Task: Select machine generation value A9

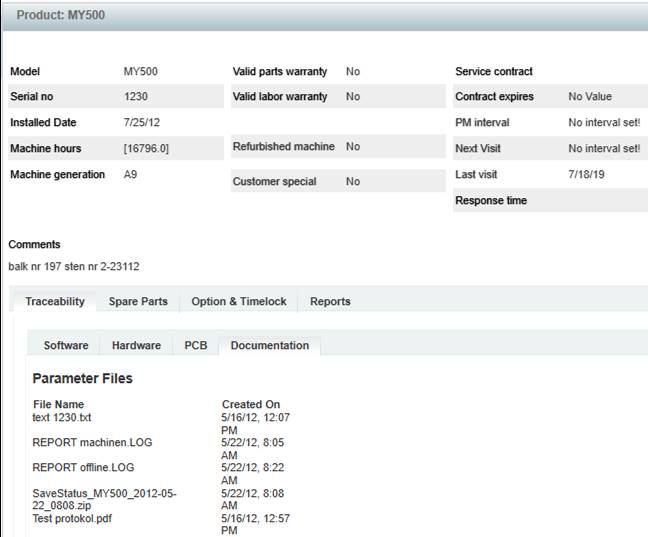Action: point(130,174)
